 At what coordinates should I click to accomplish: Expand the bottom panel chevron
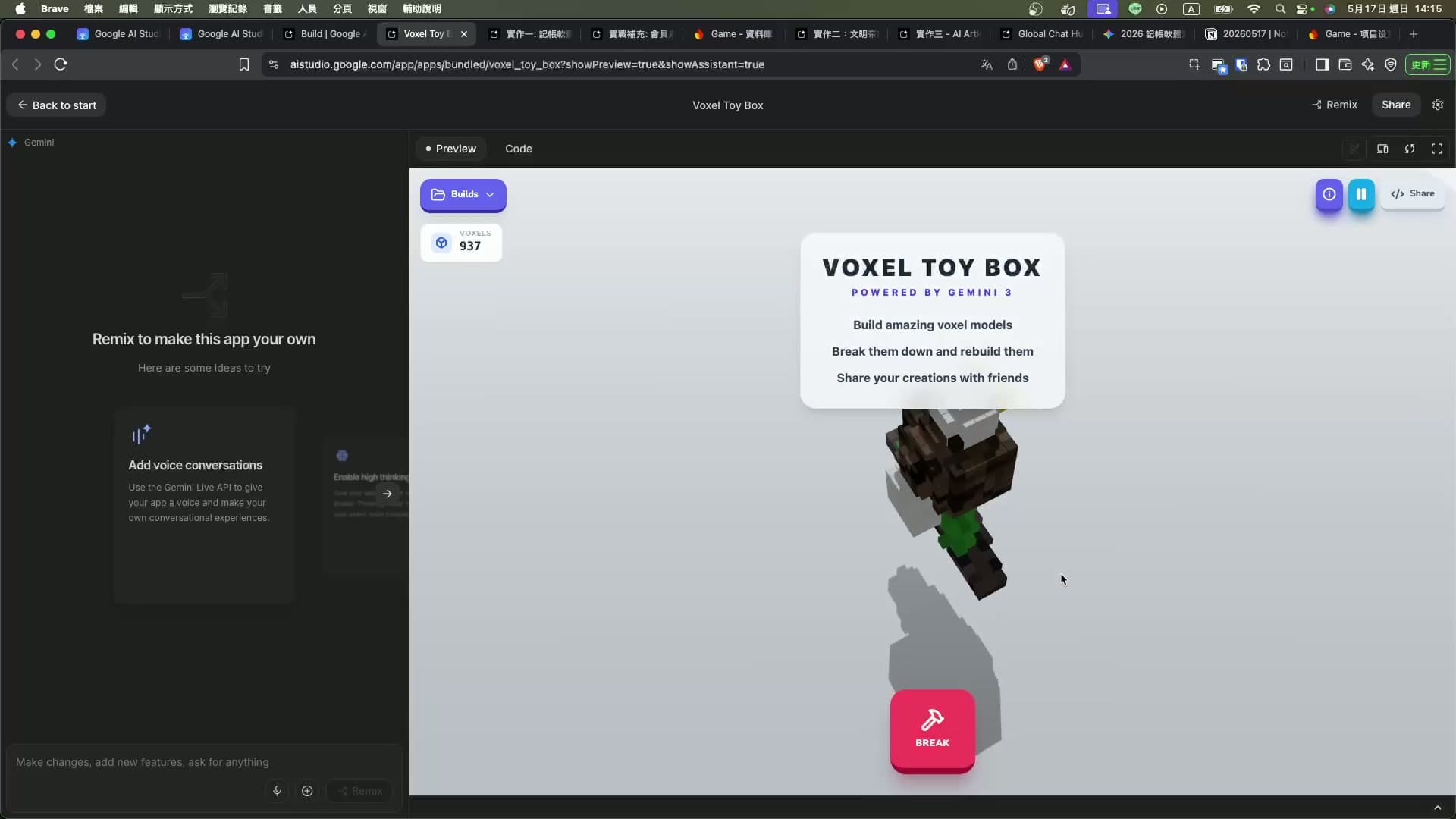click(1437, 808)
